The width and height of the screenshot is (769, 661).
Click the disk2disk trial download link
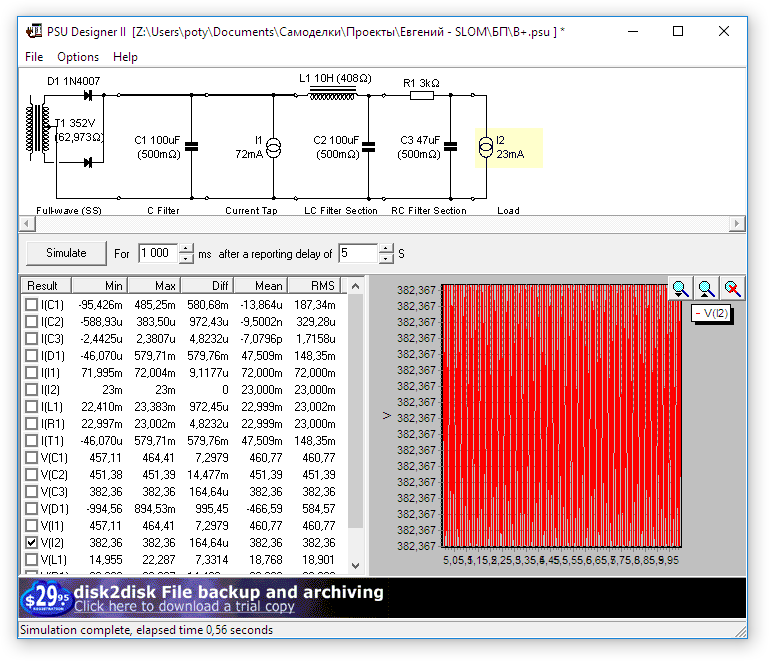click(x=184, y=606)
